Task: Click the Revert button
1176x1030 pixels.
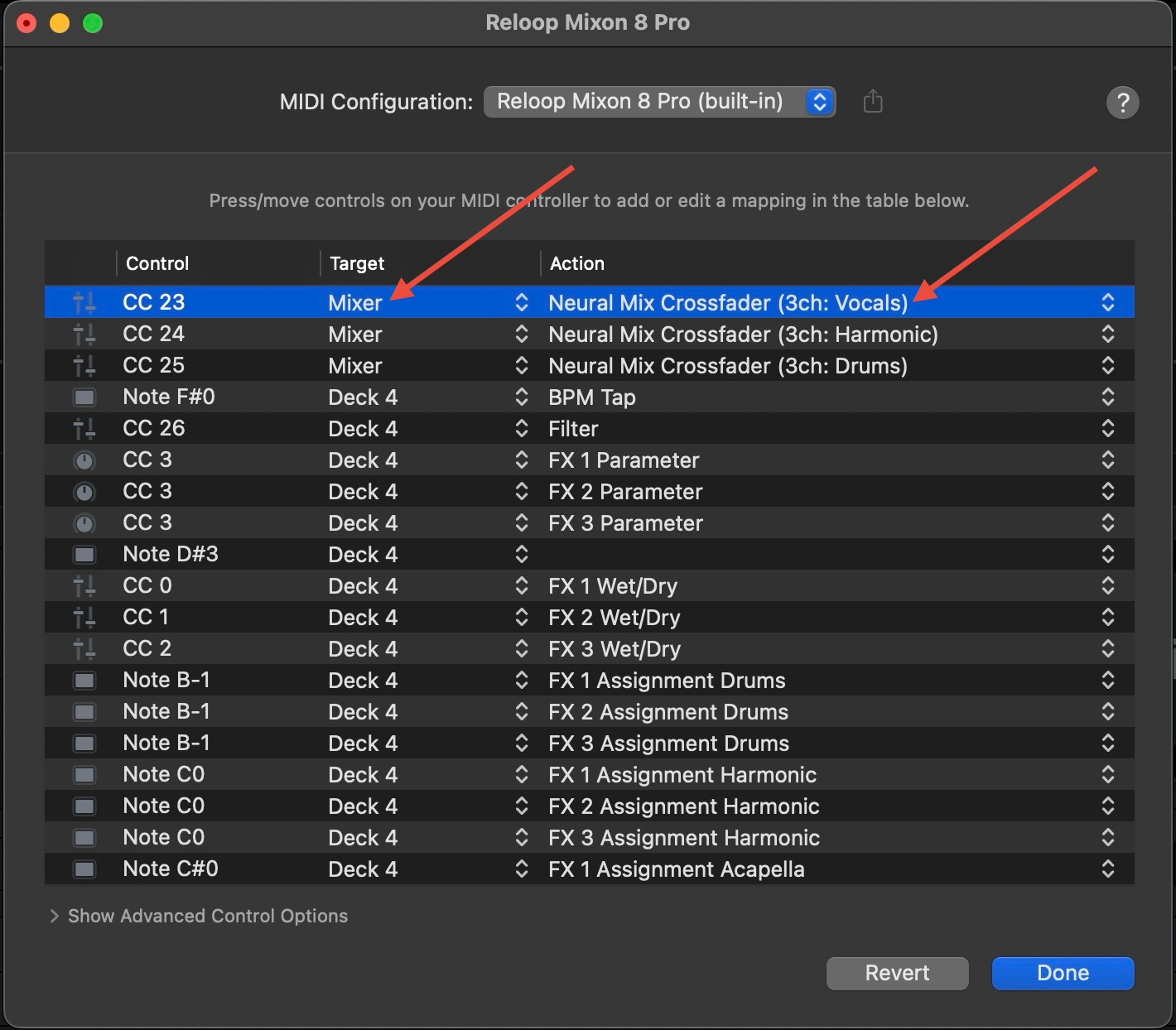Action: pyautogui.click(x=897, y=973)
